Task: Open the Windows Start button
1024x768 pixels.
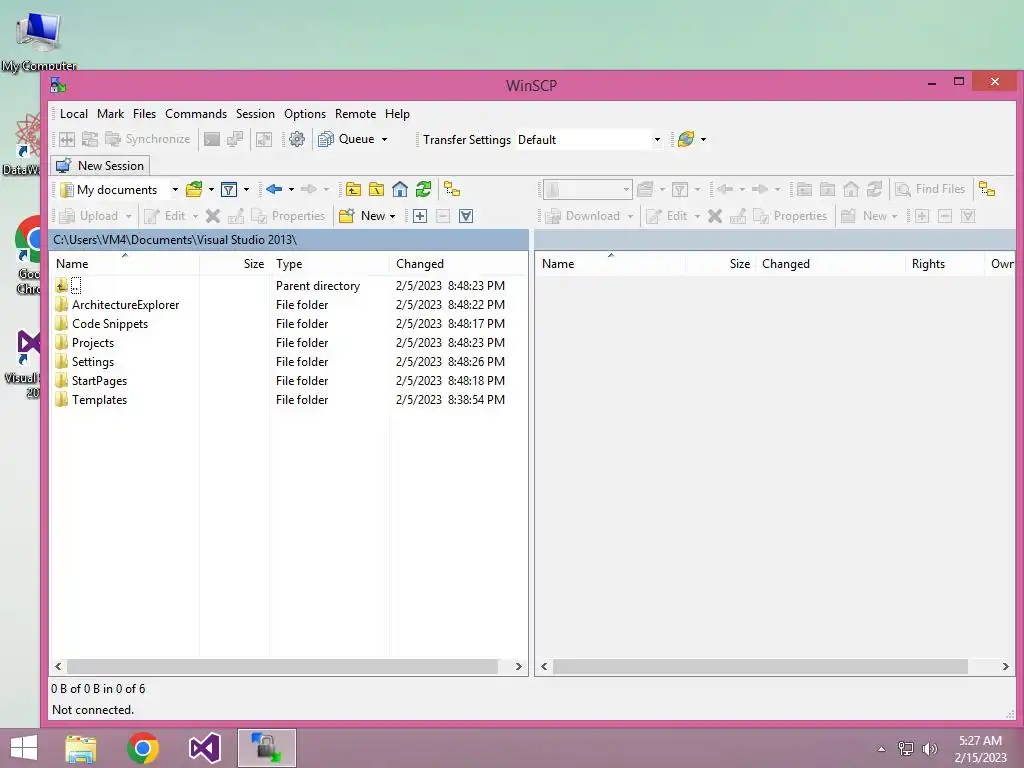Action: tap(24, 748)
